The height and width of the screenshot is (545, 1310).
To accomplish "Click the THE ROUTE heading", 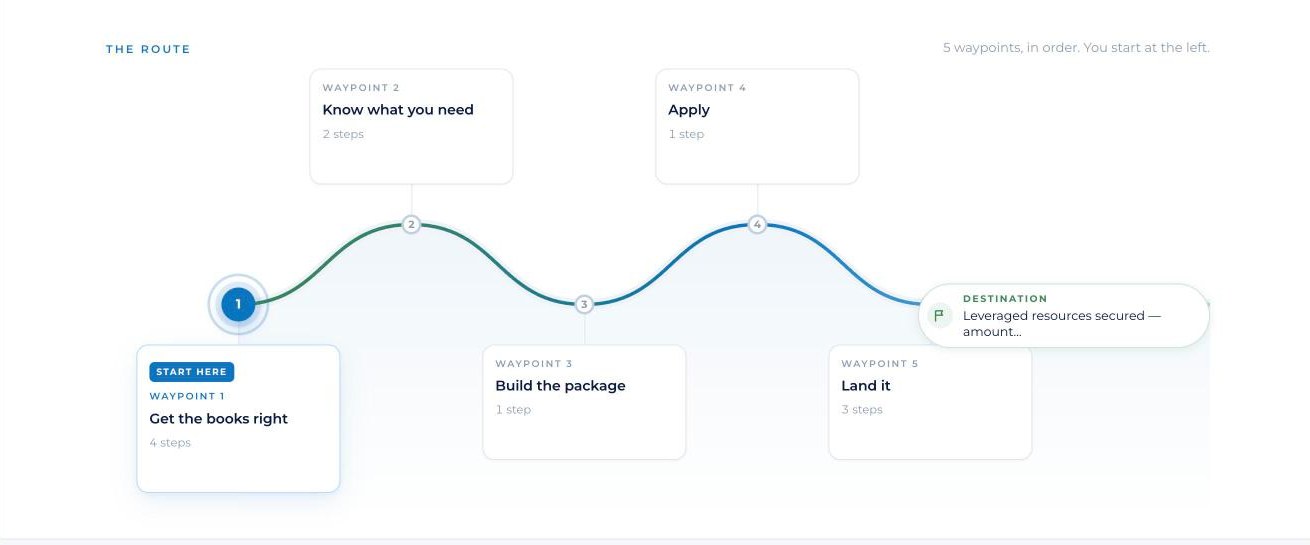I will [148, 49].
